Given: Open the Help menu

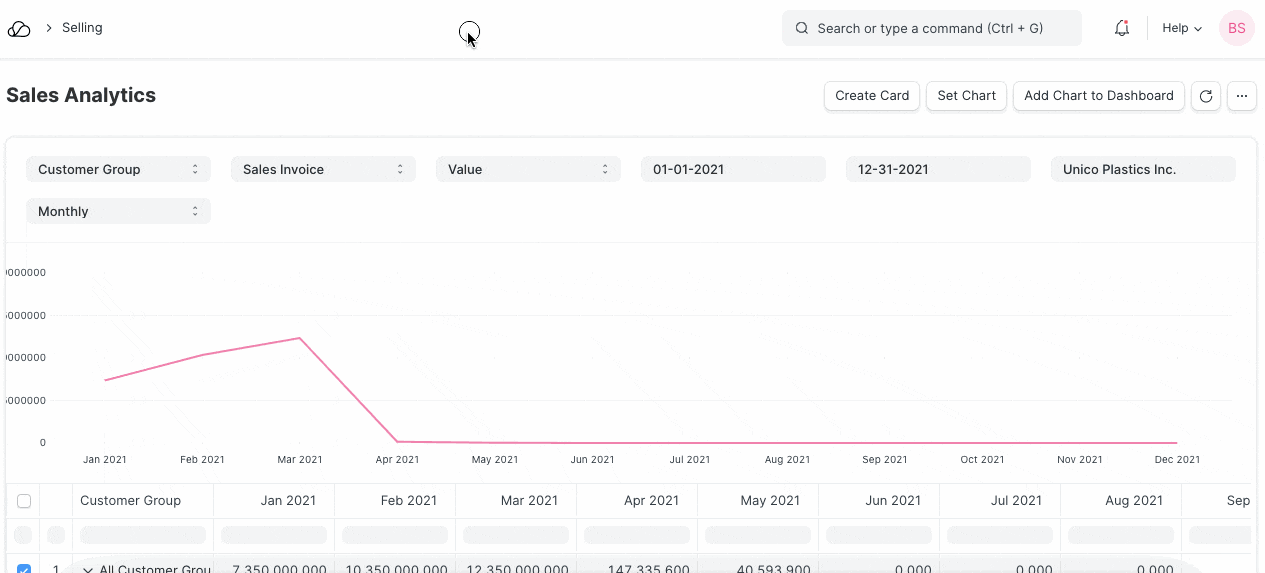Looking at the screenshot, I should [1181, 29].
